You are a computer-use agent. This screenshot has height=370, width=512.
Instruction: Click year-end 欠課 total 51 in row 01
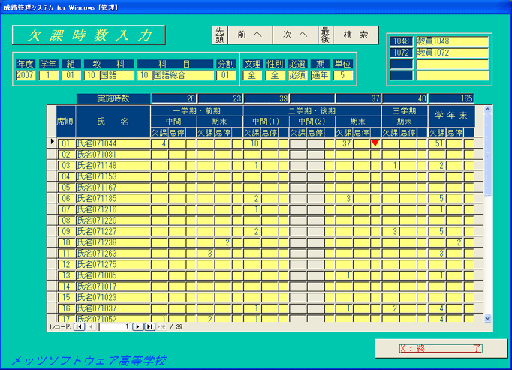437,144
